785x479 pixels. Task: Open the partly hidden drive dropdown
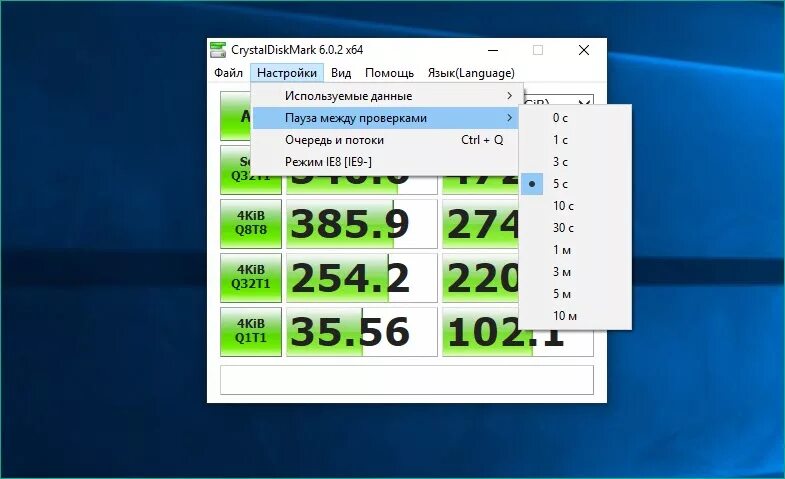[584, 100]
